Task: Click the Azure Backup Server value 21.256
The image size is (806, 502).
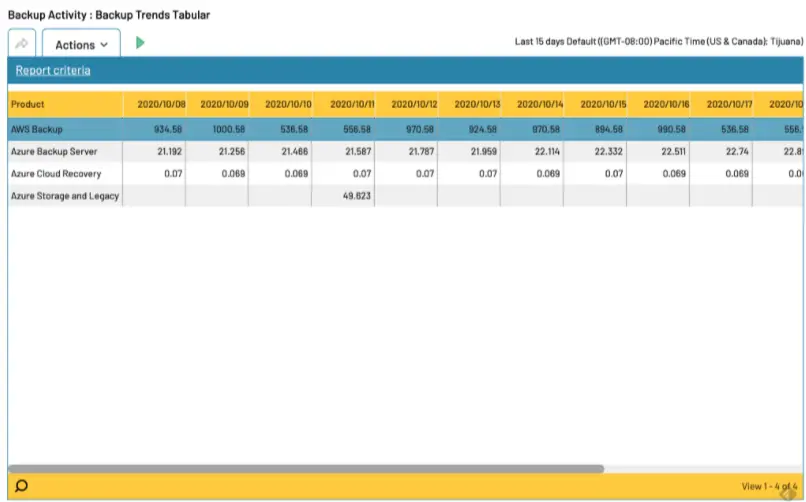Action: (232, 152)
